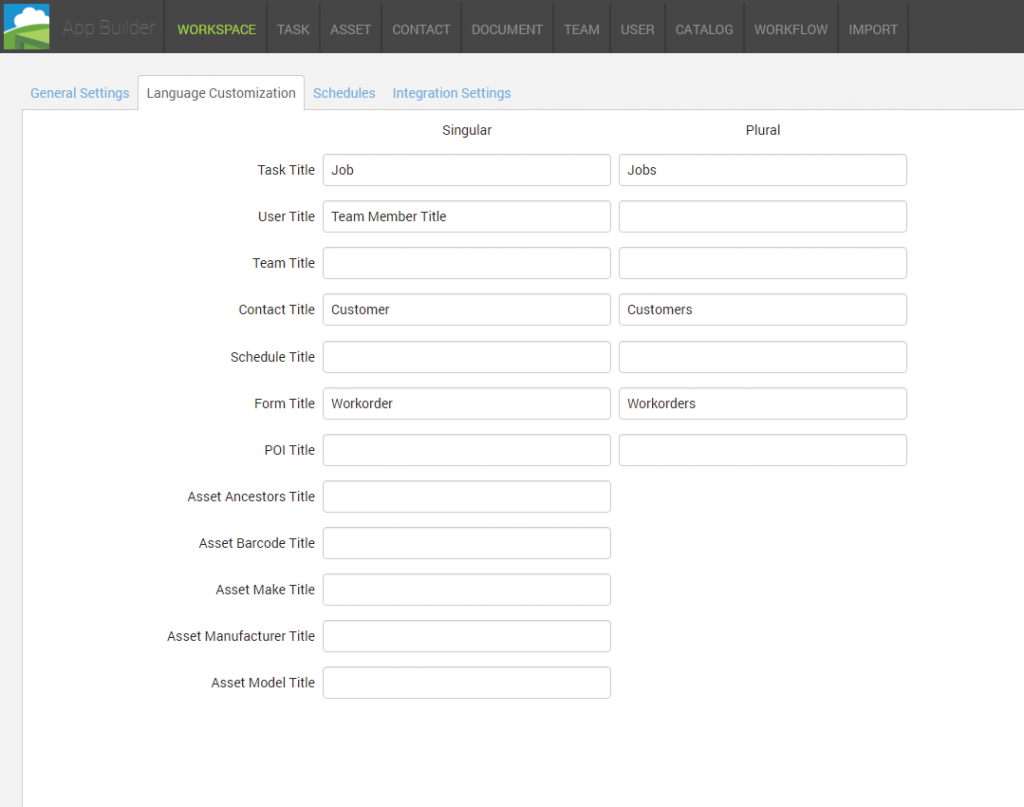Open the IMPORT menu
The width and height of the screenshot is (1024, 807).
(873, 30)
